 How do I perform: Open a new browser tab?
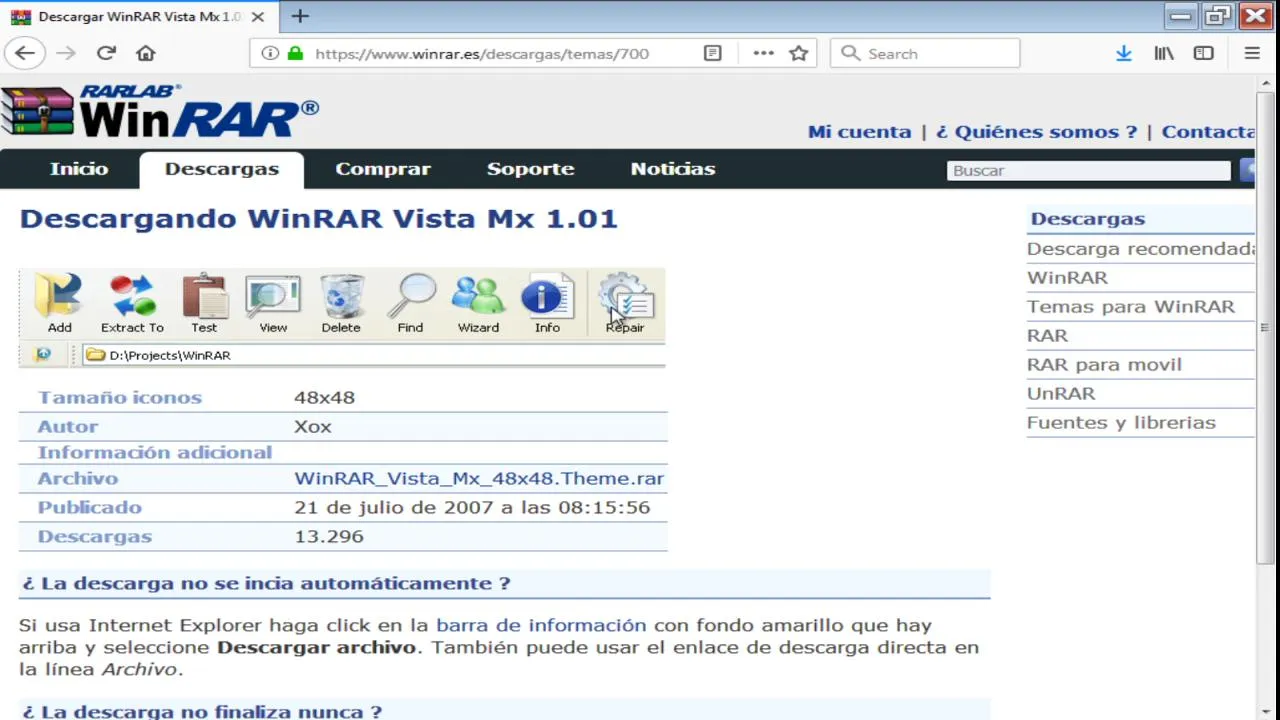300,16
